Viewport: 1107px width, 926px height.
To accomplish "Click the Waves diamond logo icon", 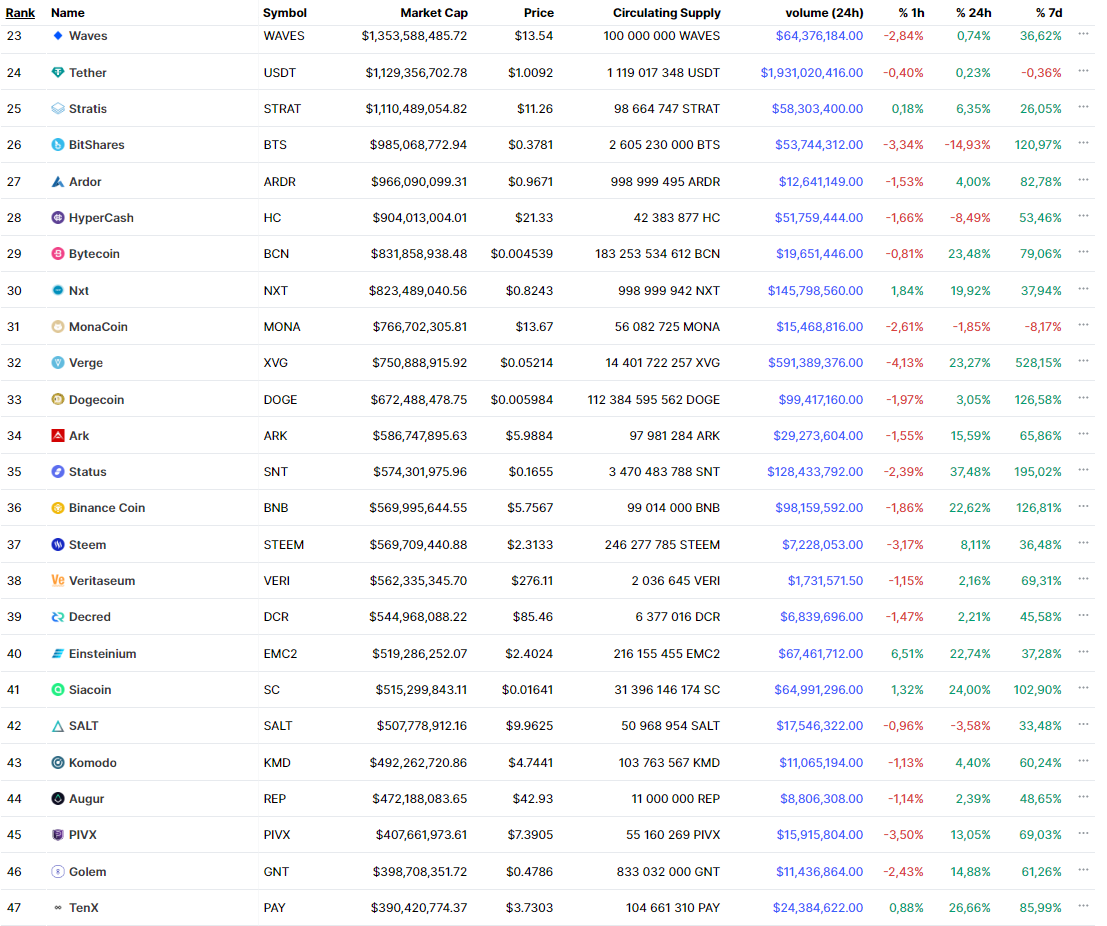I will 58,36.
